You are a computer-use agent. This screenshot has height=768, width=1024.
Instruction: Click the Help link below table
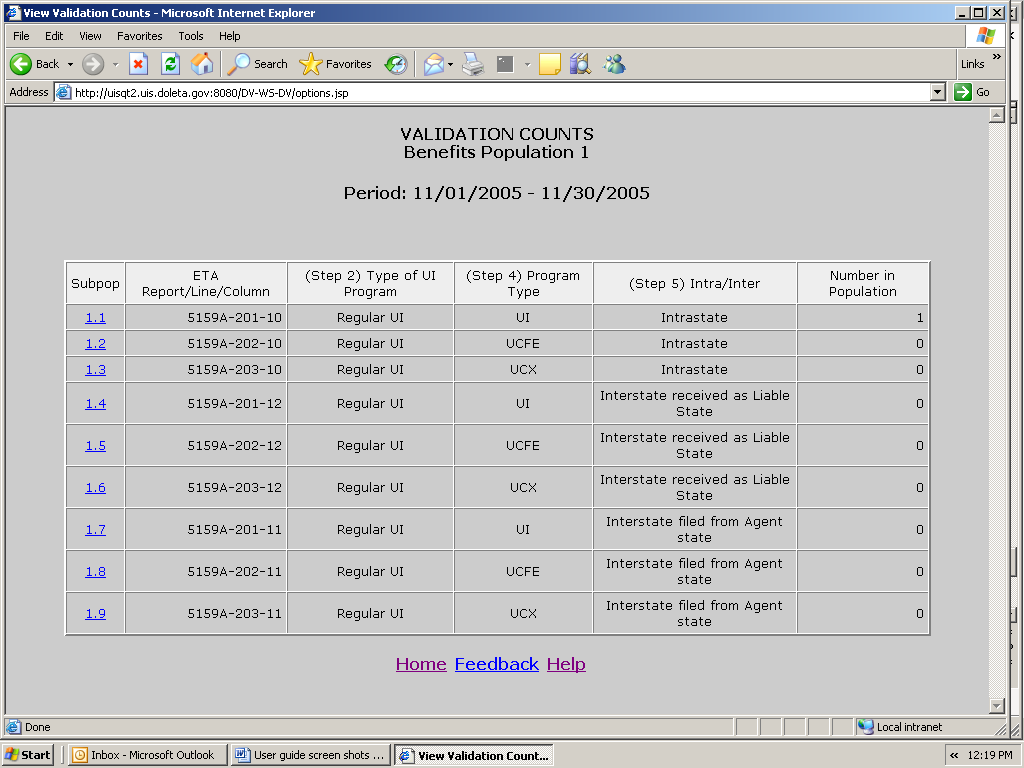(x=566, y=664)
